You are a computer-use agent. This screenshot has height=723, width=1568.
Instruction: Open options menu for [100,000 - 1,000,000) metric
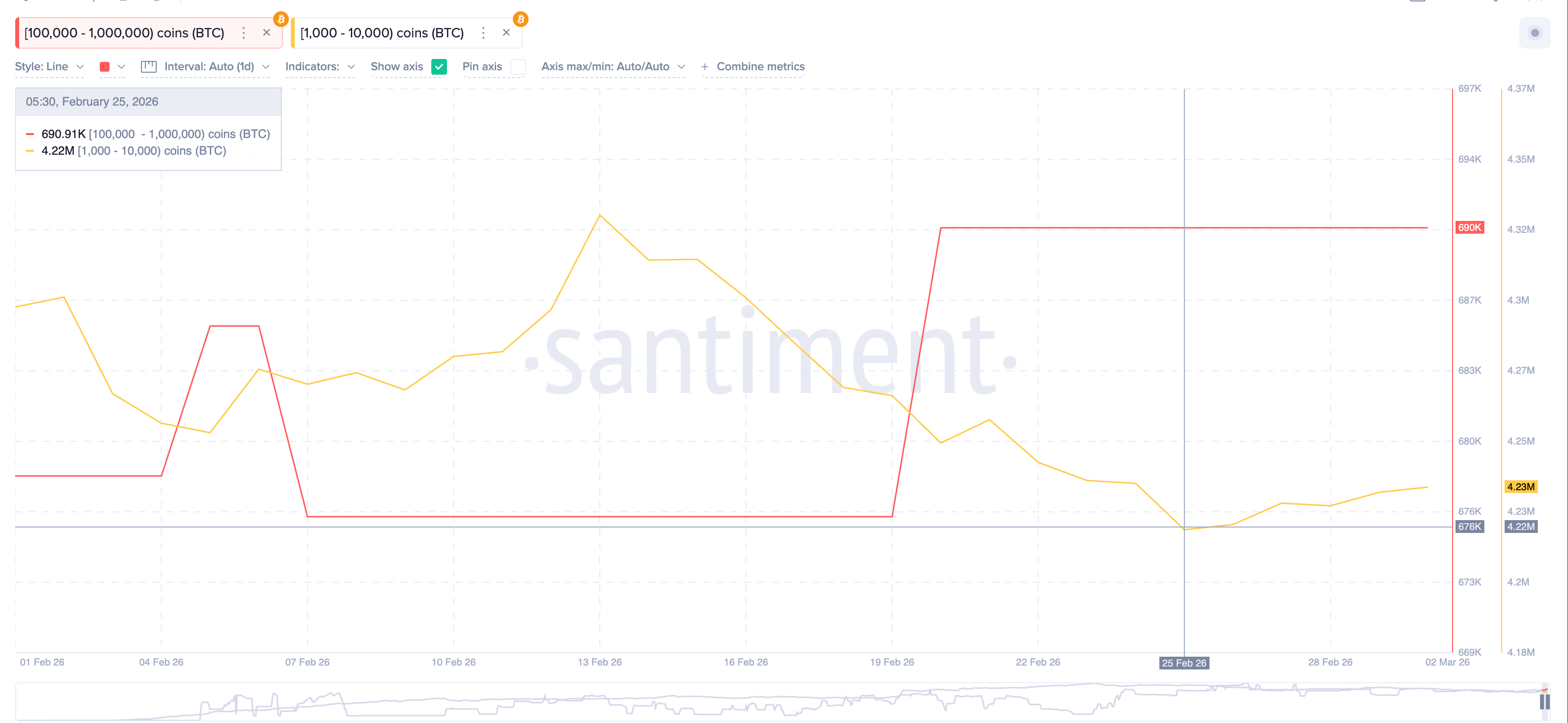244,33
